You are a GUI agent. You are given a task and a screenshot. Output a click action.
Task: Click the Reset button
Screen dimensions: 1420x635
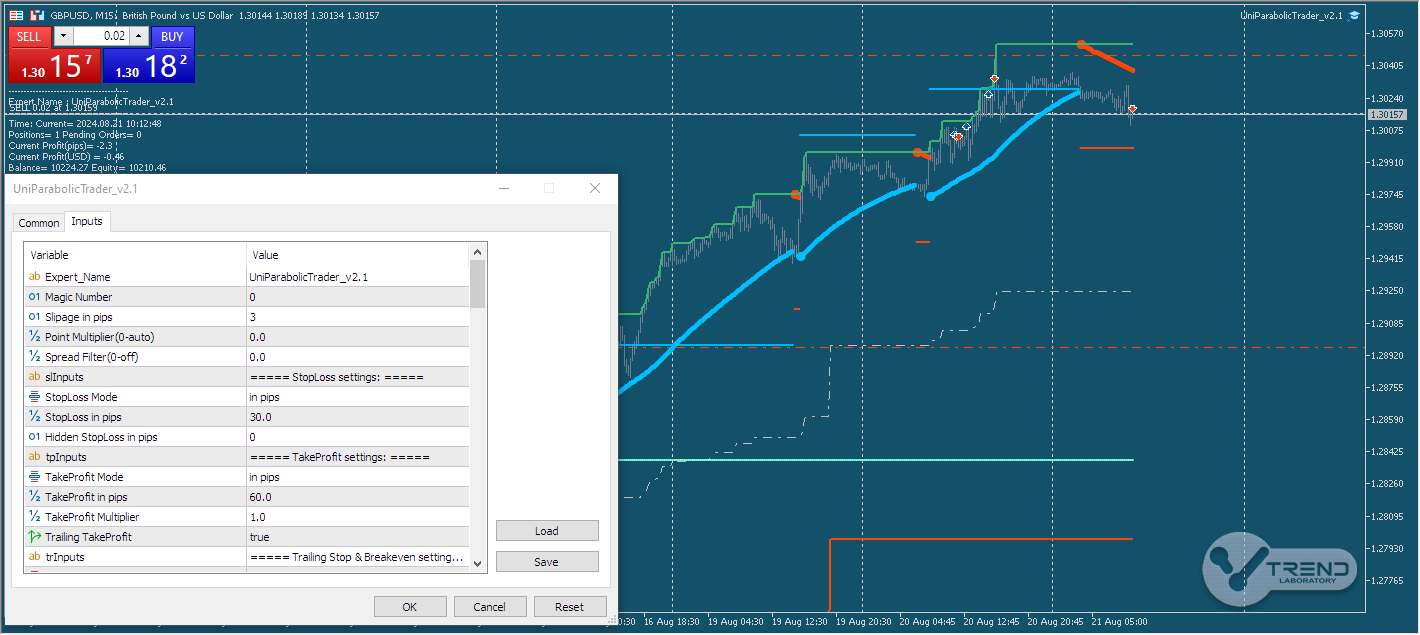570,607
